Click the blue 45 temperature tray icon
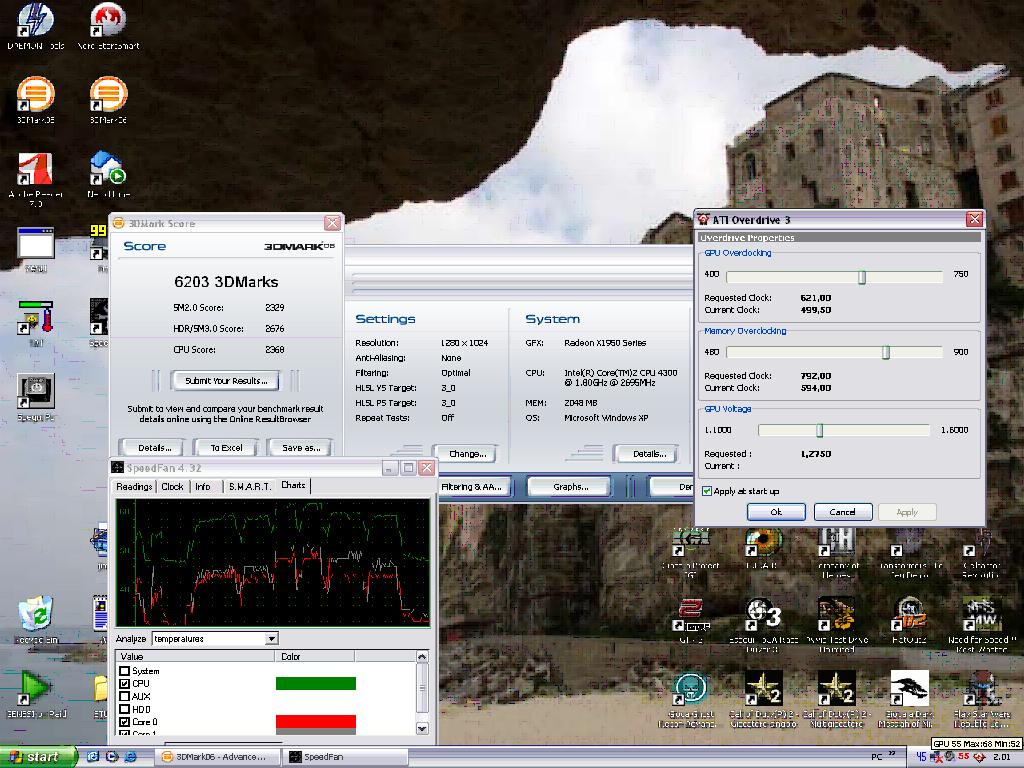Viewport: 1024px width, 768px height. click(x=921, y=757)
